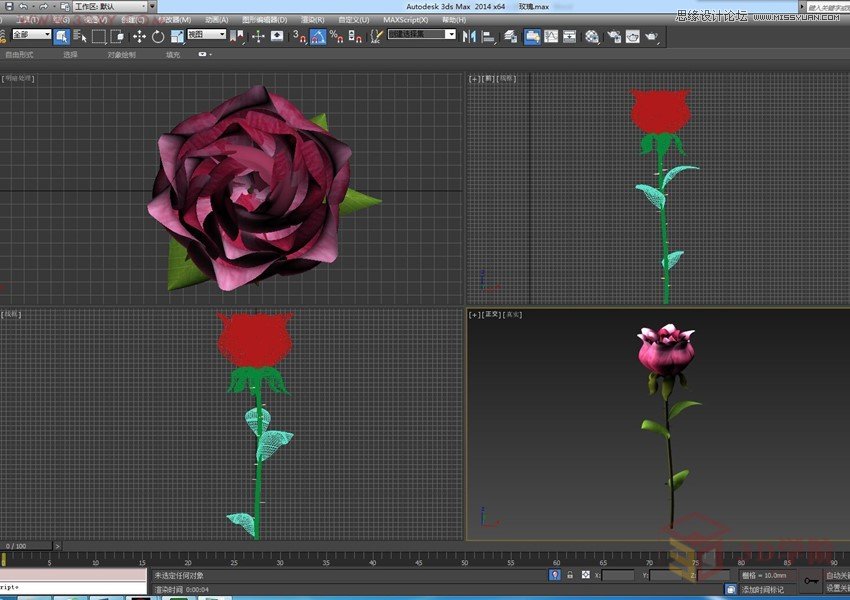This screenshot has height=600, width=850.
Task: Open the MAXScript(X) menu
Action: point(405,20)
